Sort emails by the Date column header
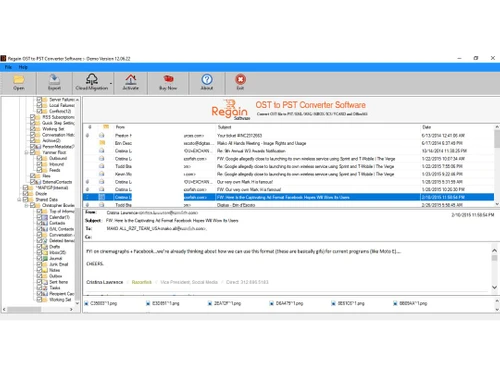The width and height of the screenshot is (500, 375). (427, 127)
